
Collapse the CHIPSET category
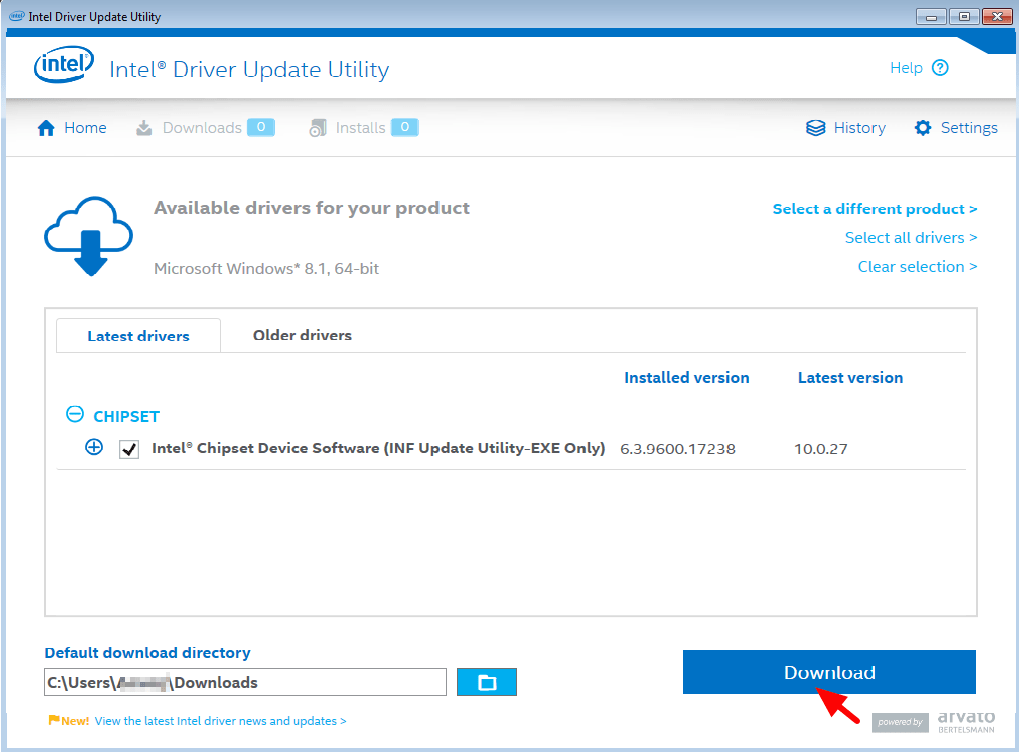[x=75, y=415]
